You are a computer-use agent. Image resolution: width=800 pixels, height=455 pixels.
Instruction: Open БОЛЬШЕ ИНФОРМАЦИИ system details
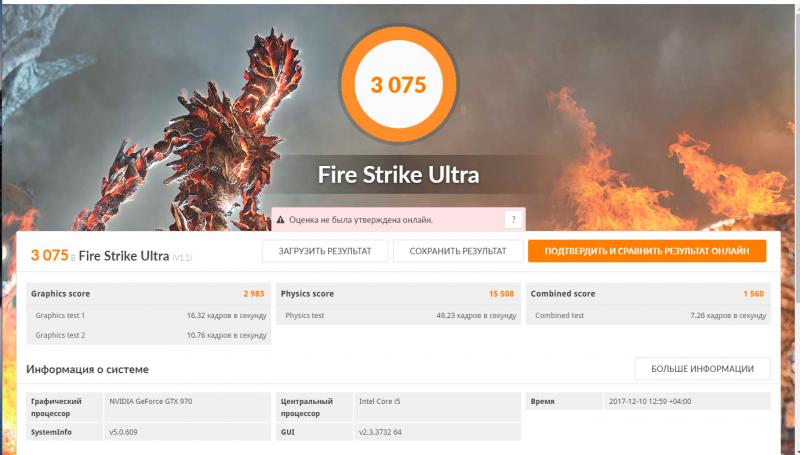702,368
